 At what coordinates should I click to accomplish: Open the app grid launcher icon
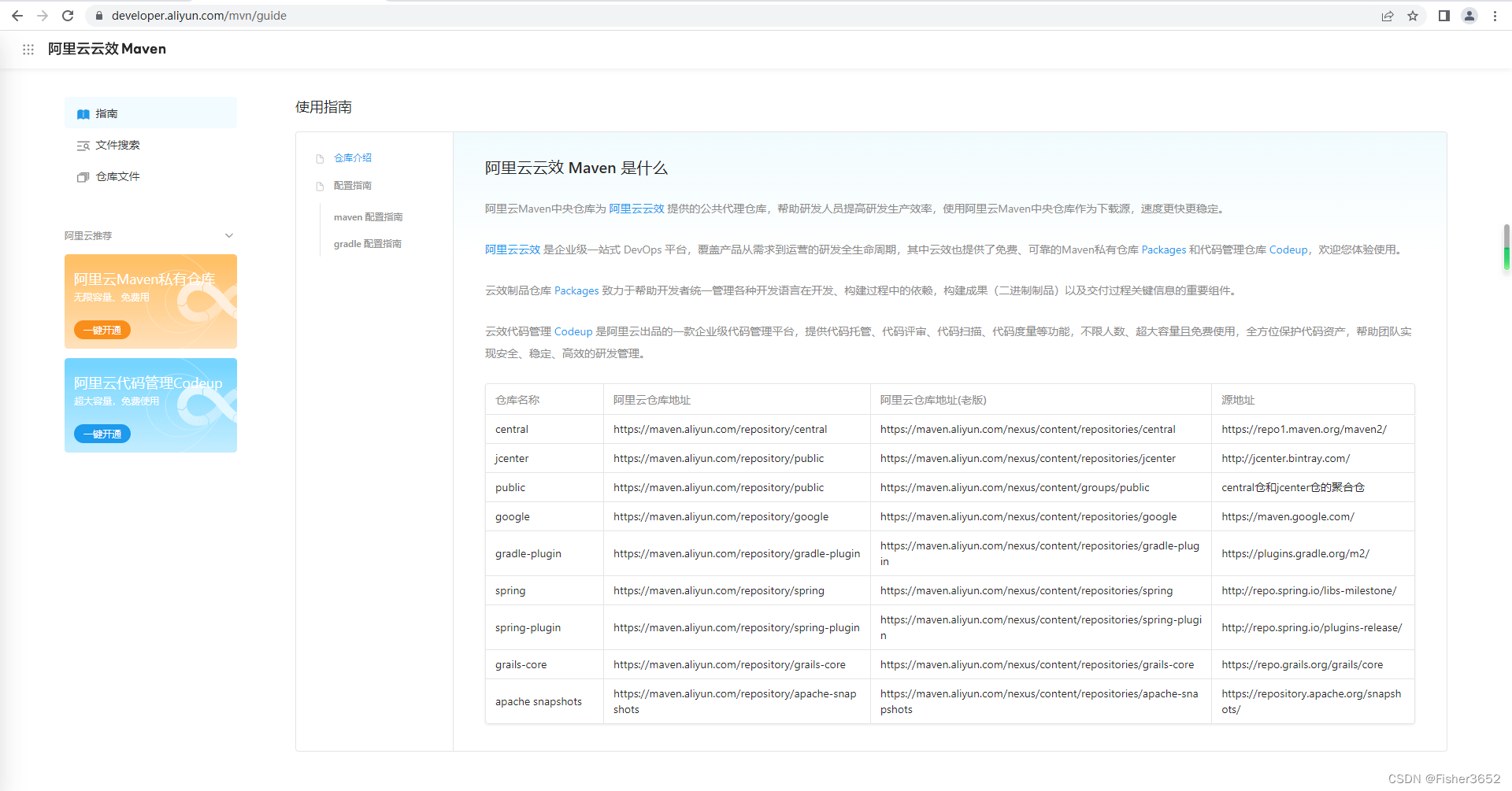pos(28,50)
